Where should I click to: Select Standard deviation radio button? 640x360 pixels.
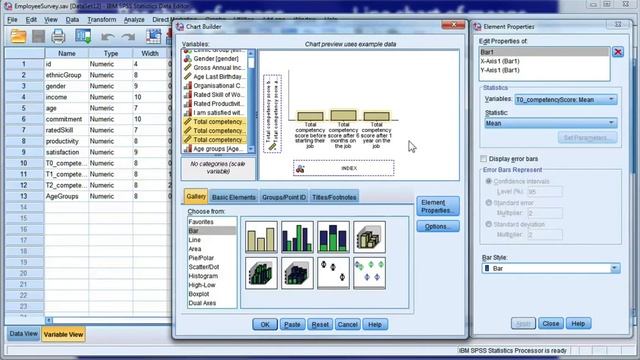tap(489, 224)
